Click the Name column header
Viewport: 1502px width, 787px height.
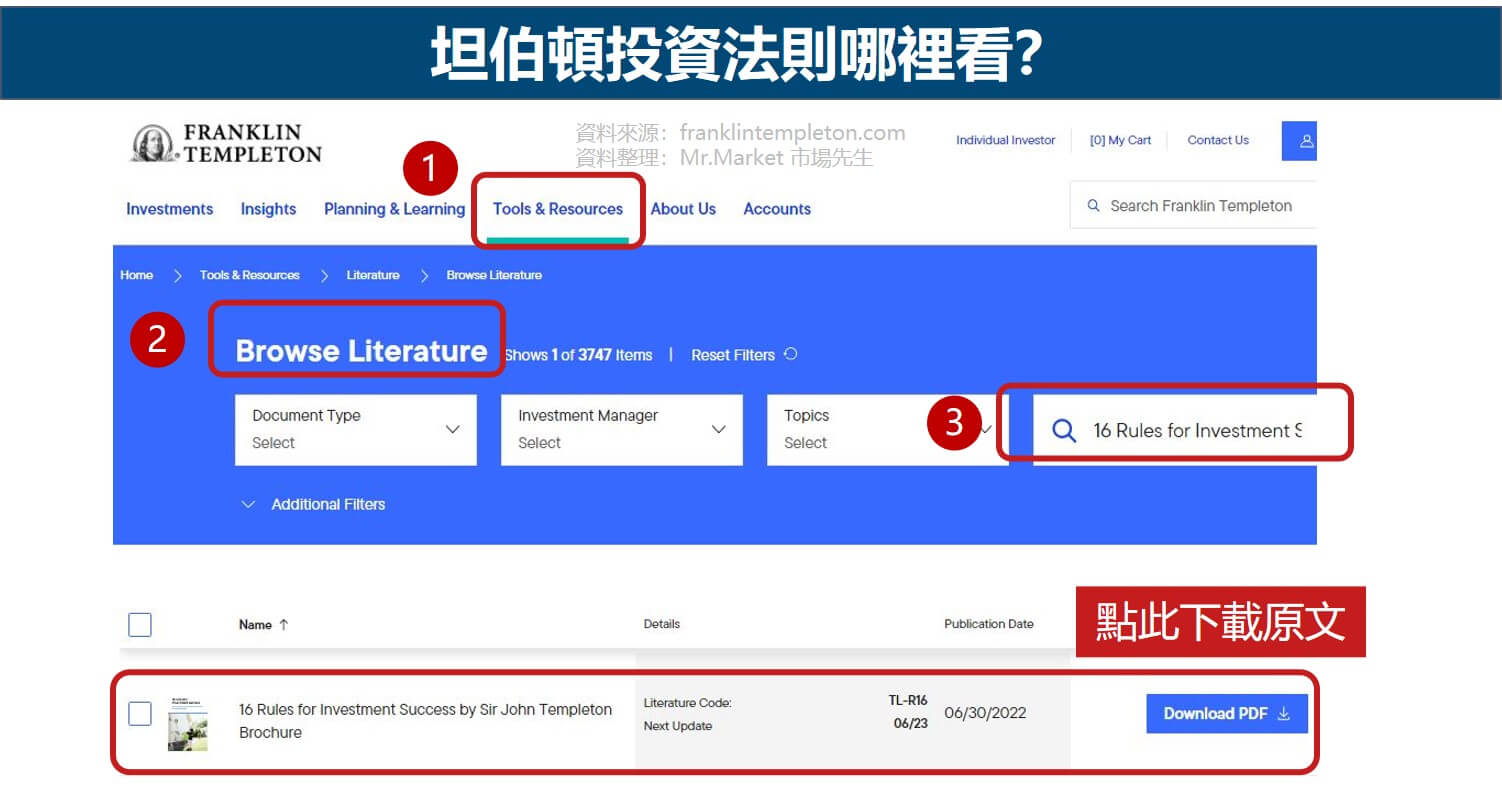pyautogui.click(x=255, y=625)
